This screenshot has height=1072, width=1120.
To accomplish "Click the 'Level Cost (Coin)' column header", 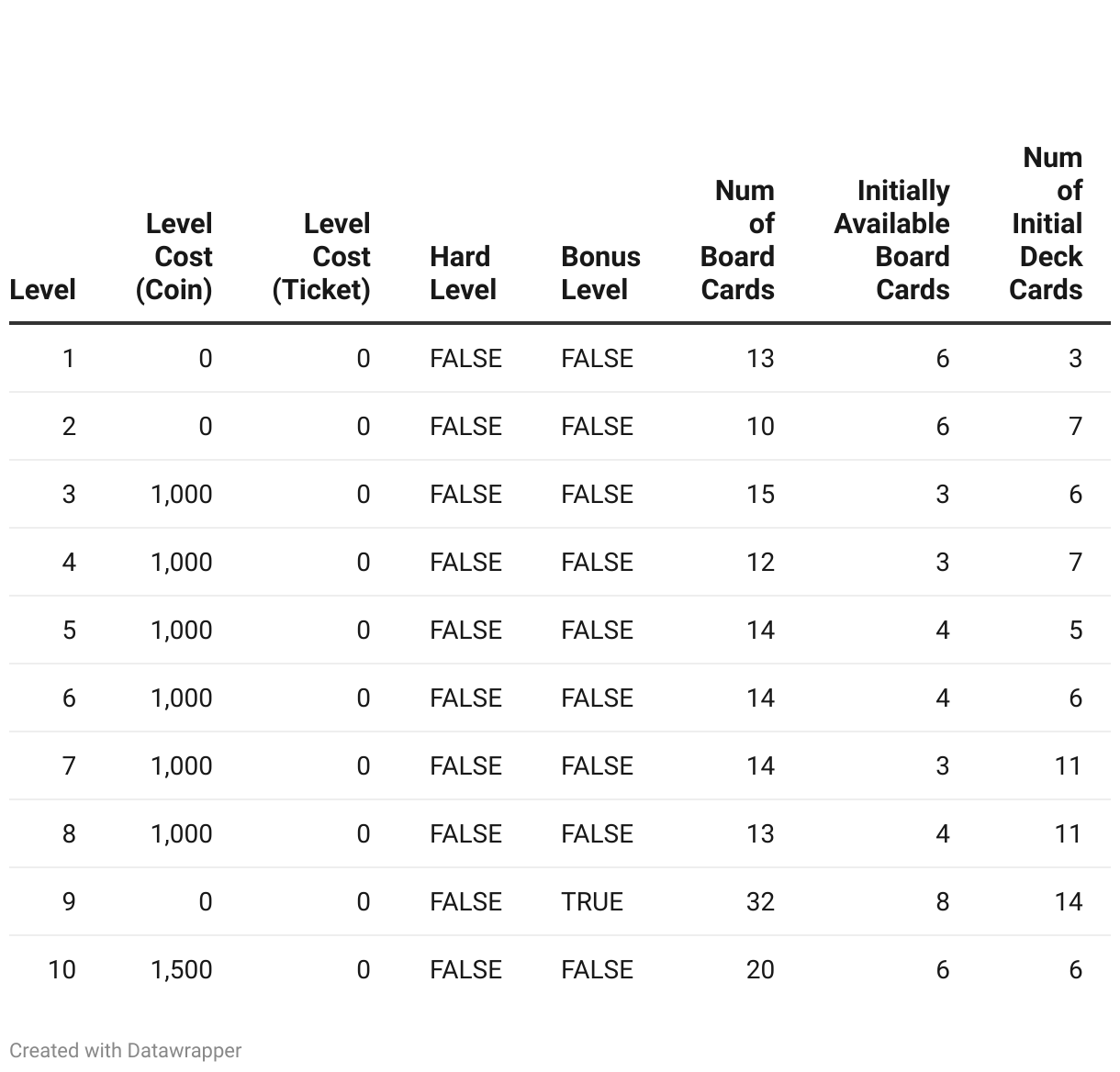I will 174,256.
